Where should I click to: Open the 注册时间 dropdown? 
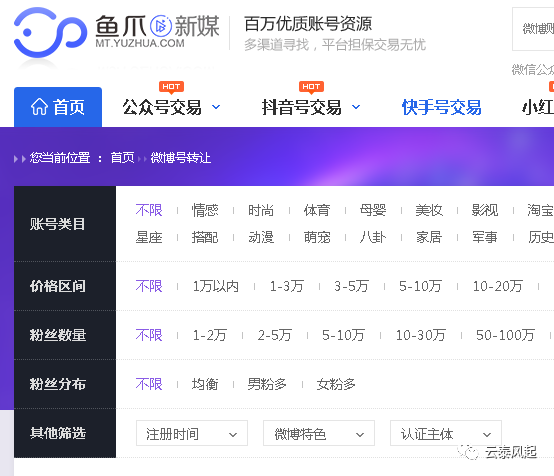click(192, 433)
